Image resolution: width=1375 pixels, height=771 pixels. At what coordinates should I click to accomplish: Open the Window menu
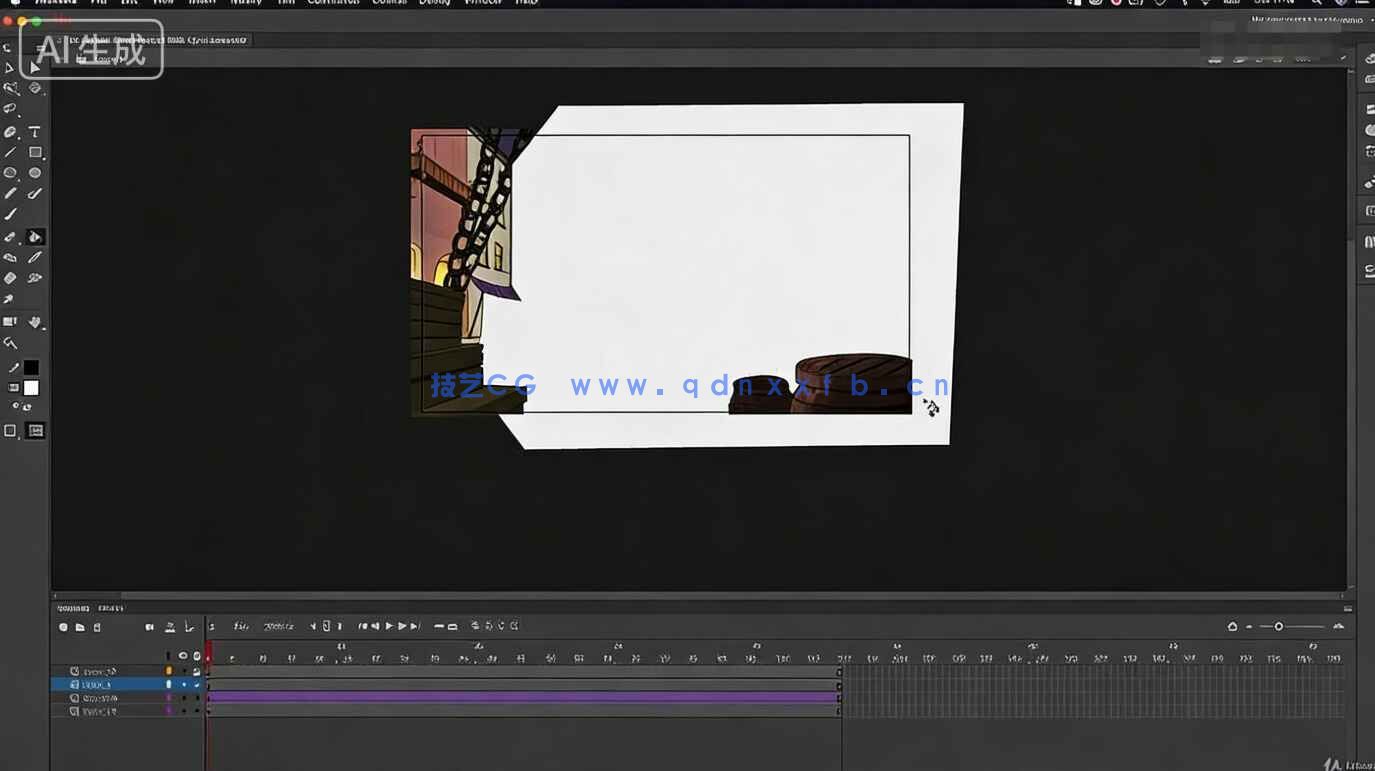[483, 3]
